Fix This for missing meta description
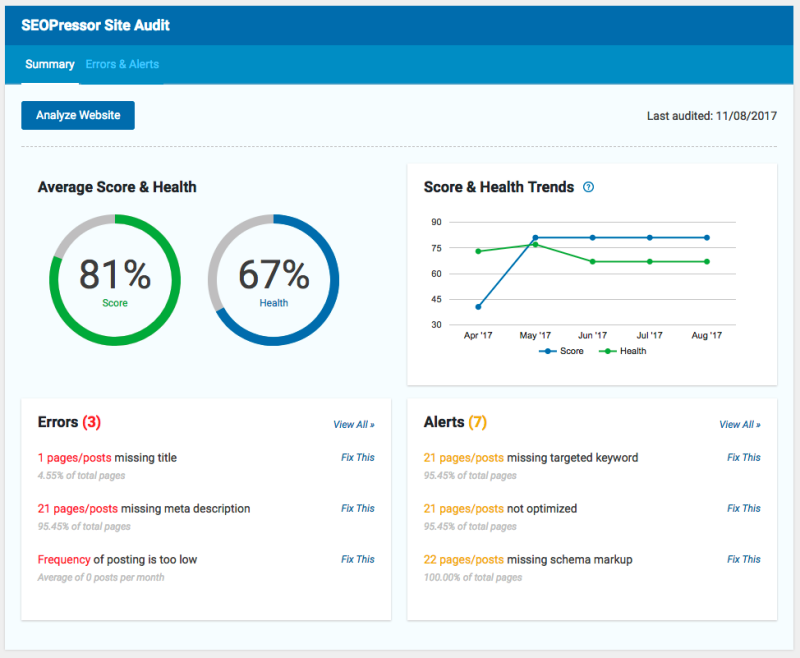 click(358, 509)
